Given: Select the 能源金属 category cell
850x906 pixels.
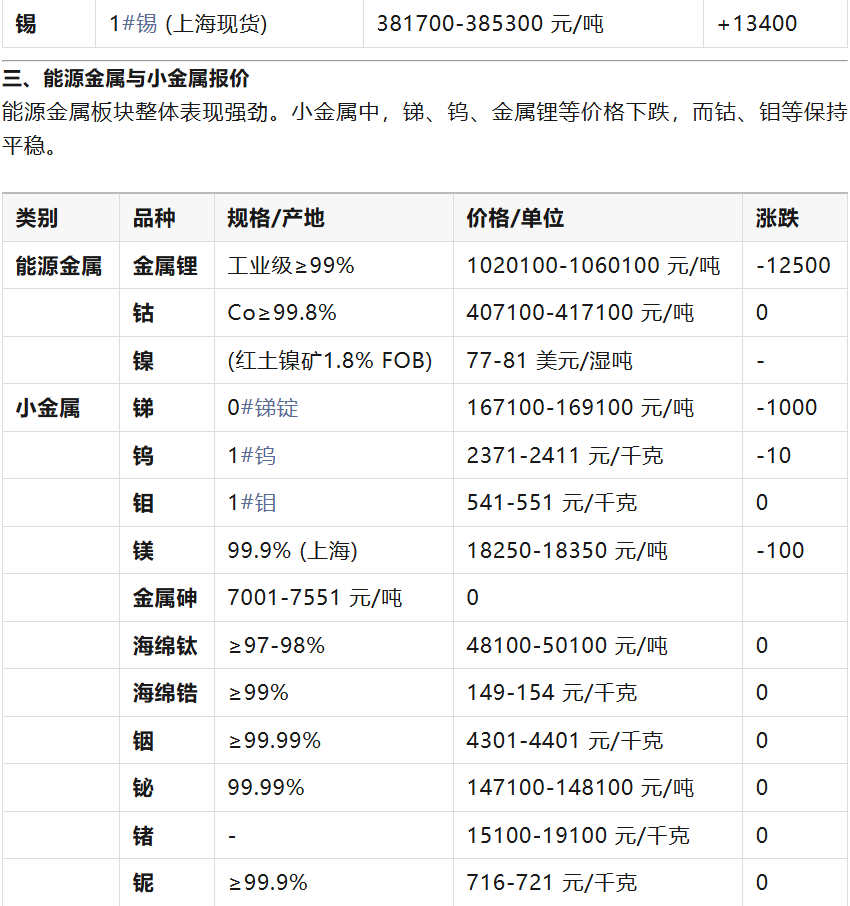Looking at the screenshot, I should tap(59, 266).
